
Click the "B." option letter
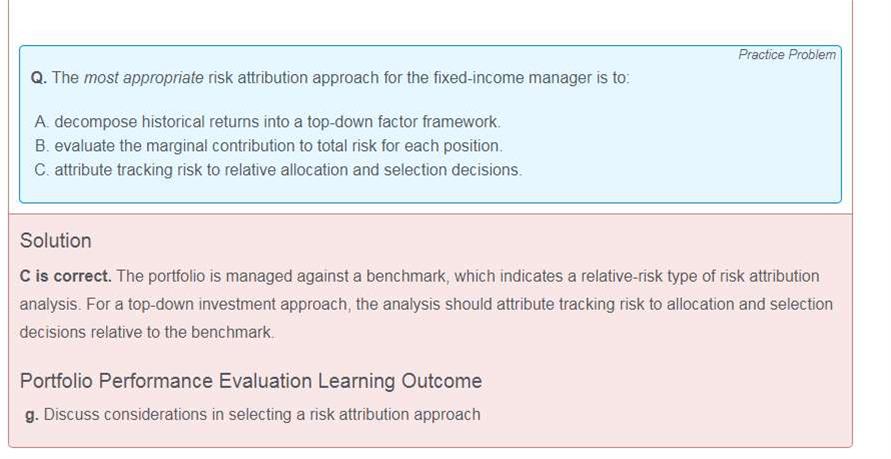[41, 145]
